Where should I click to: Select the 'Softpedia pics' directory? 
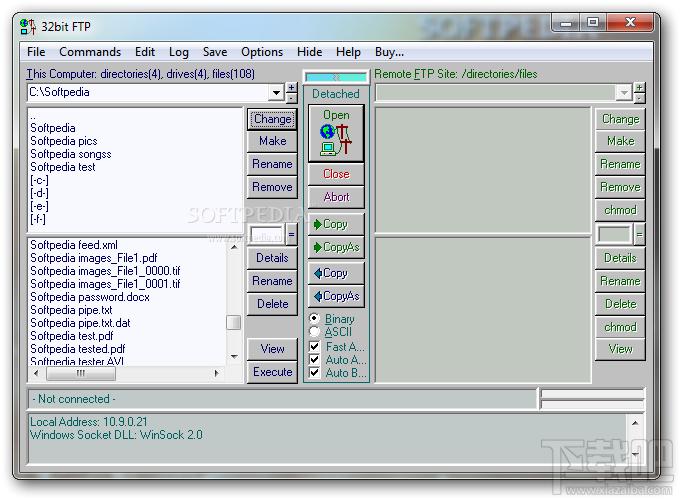[63, 141]
